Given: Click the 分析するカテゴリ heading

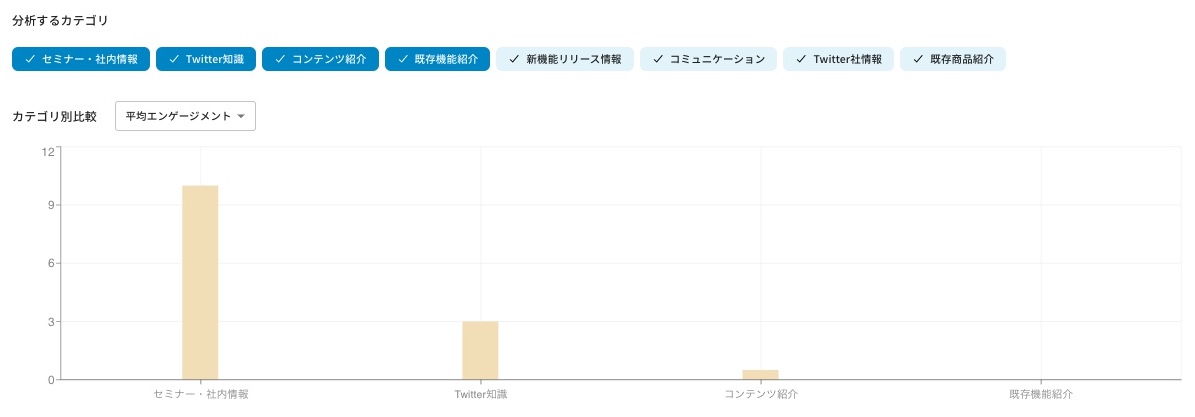Looking at the screenshot, I should pyautogui.click(x=60, y=20).
